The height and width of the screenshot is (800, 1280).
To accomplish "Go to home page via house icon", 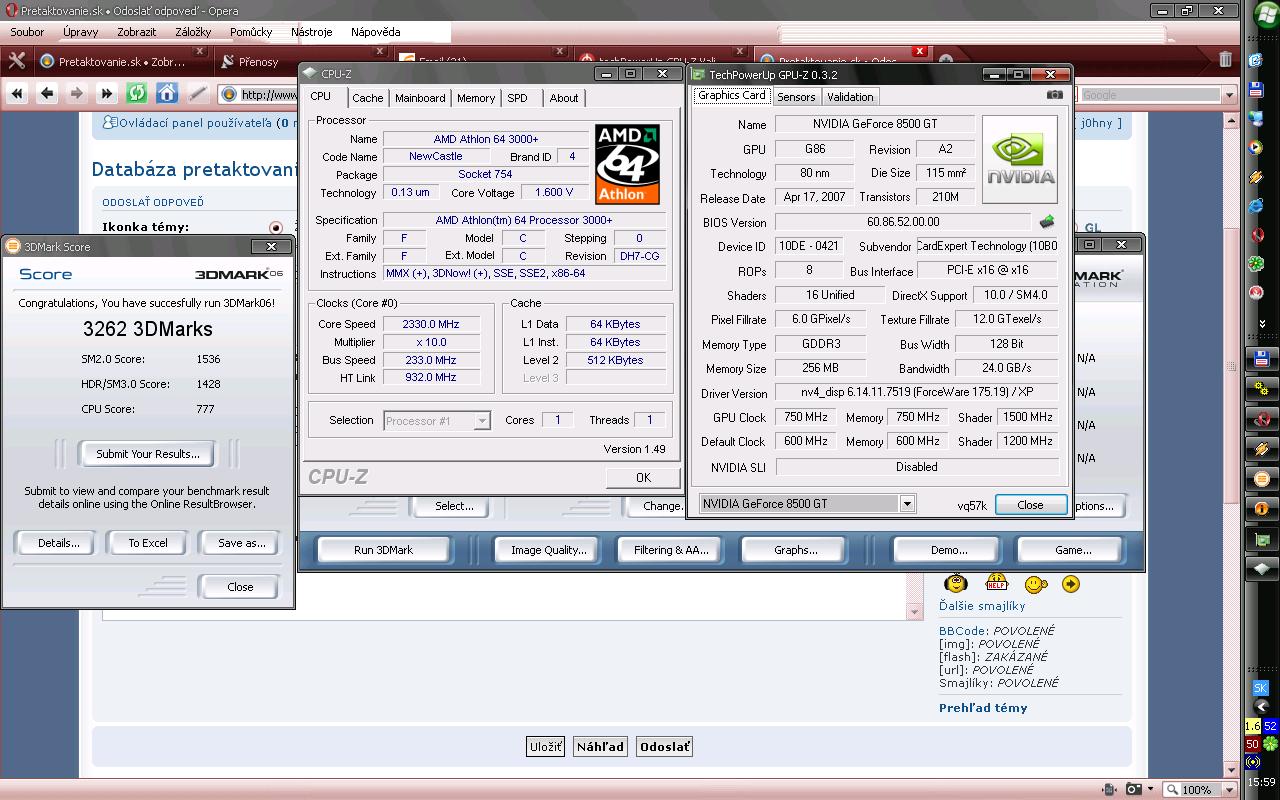I will (x=167, y=94).
